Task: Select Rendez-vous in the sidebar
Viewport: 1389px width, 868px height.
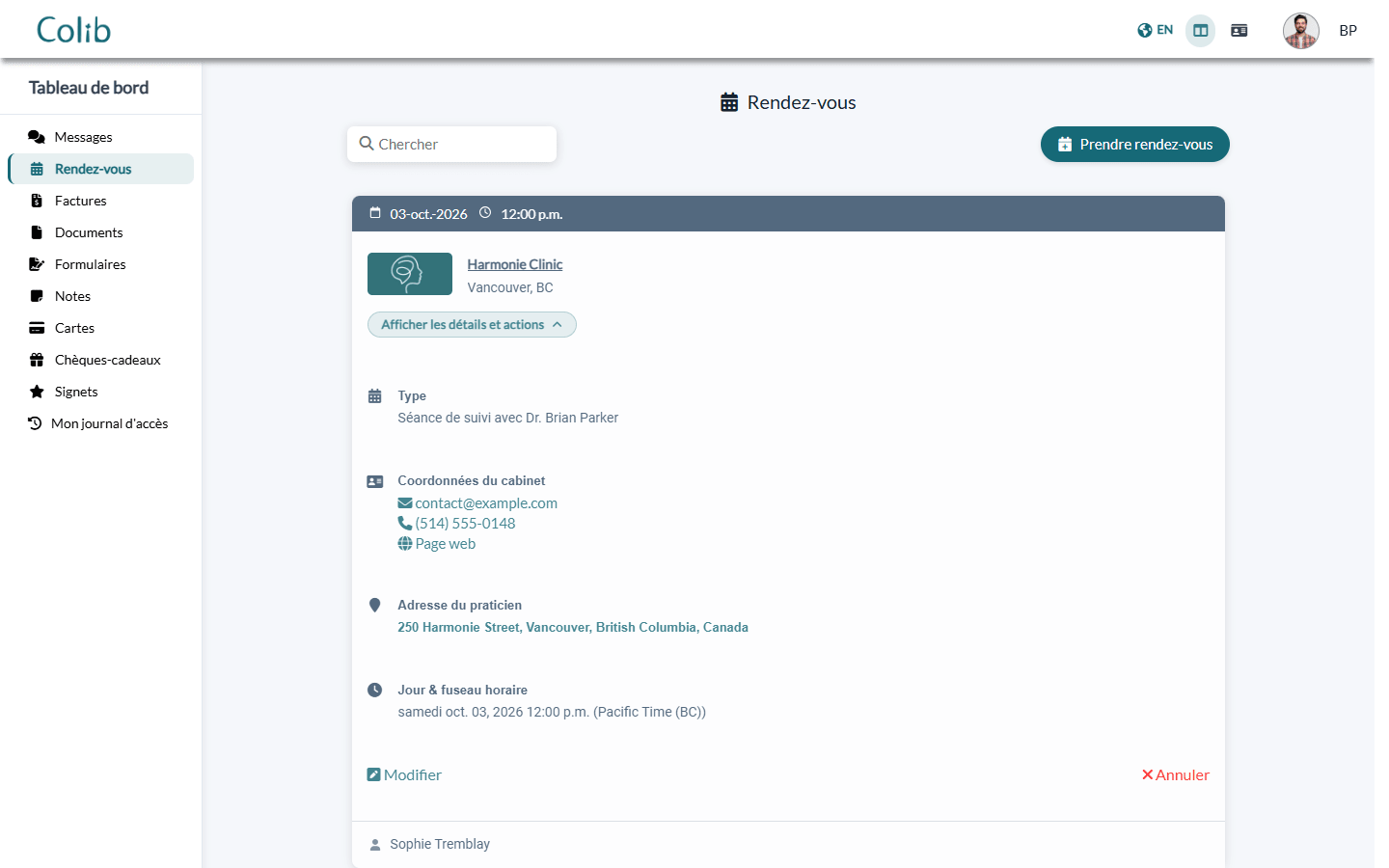Action: 101,169
